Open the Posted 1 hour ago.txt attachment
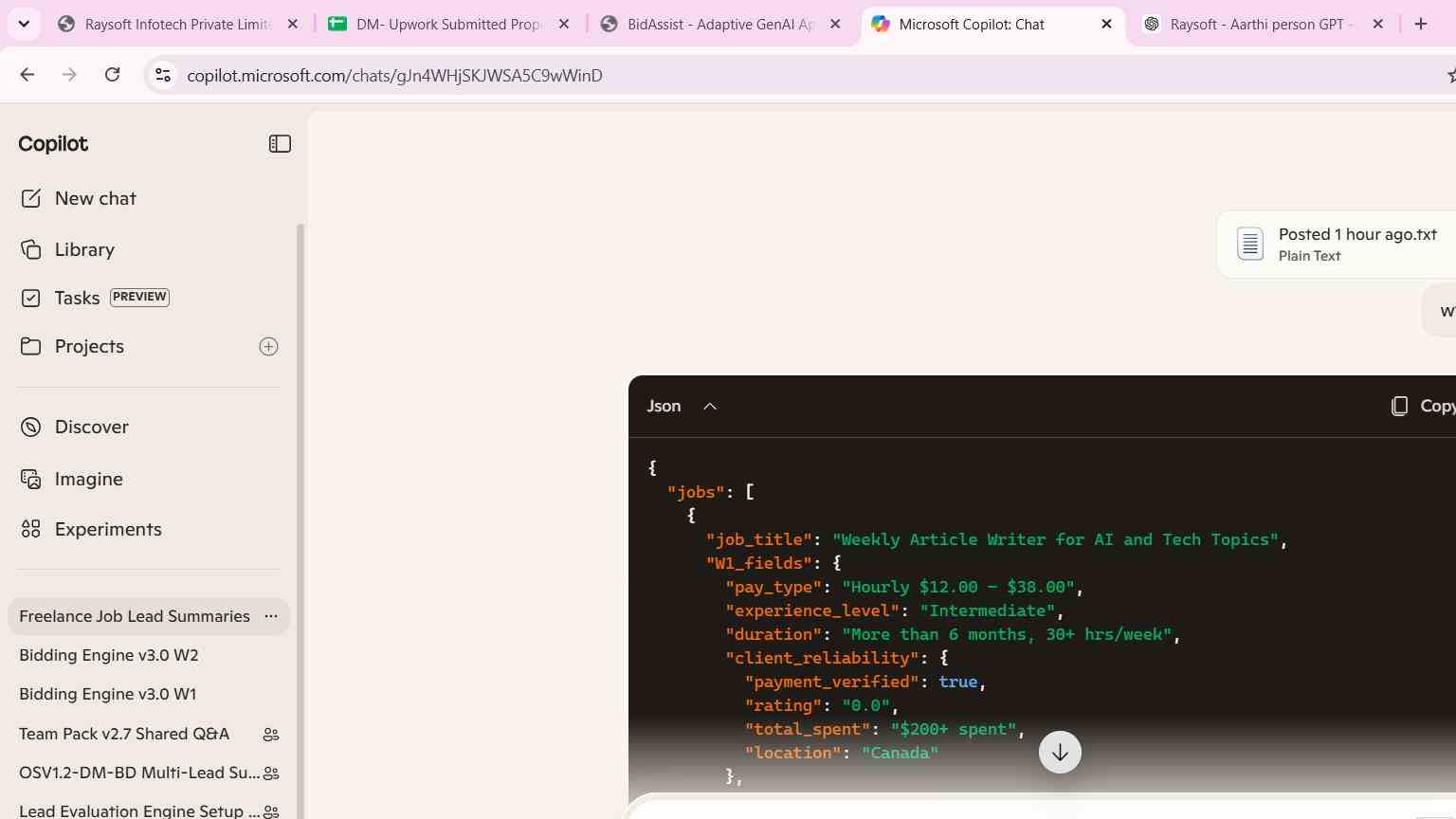This screenshot has height=819, width=1456. pos(1337,244)
